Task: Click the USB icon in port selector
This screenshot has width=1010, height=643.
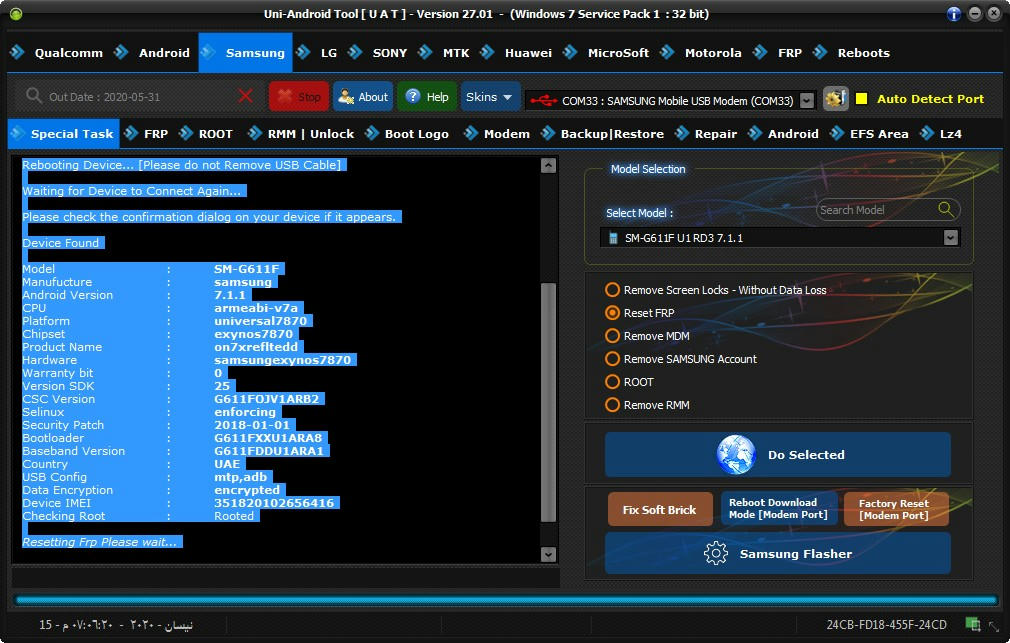Action: (544, 101)
